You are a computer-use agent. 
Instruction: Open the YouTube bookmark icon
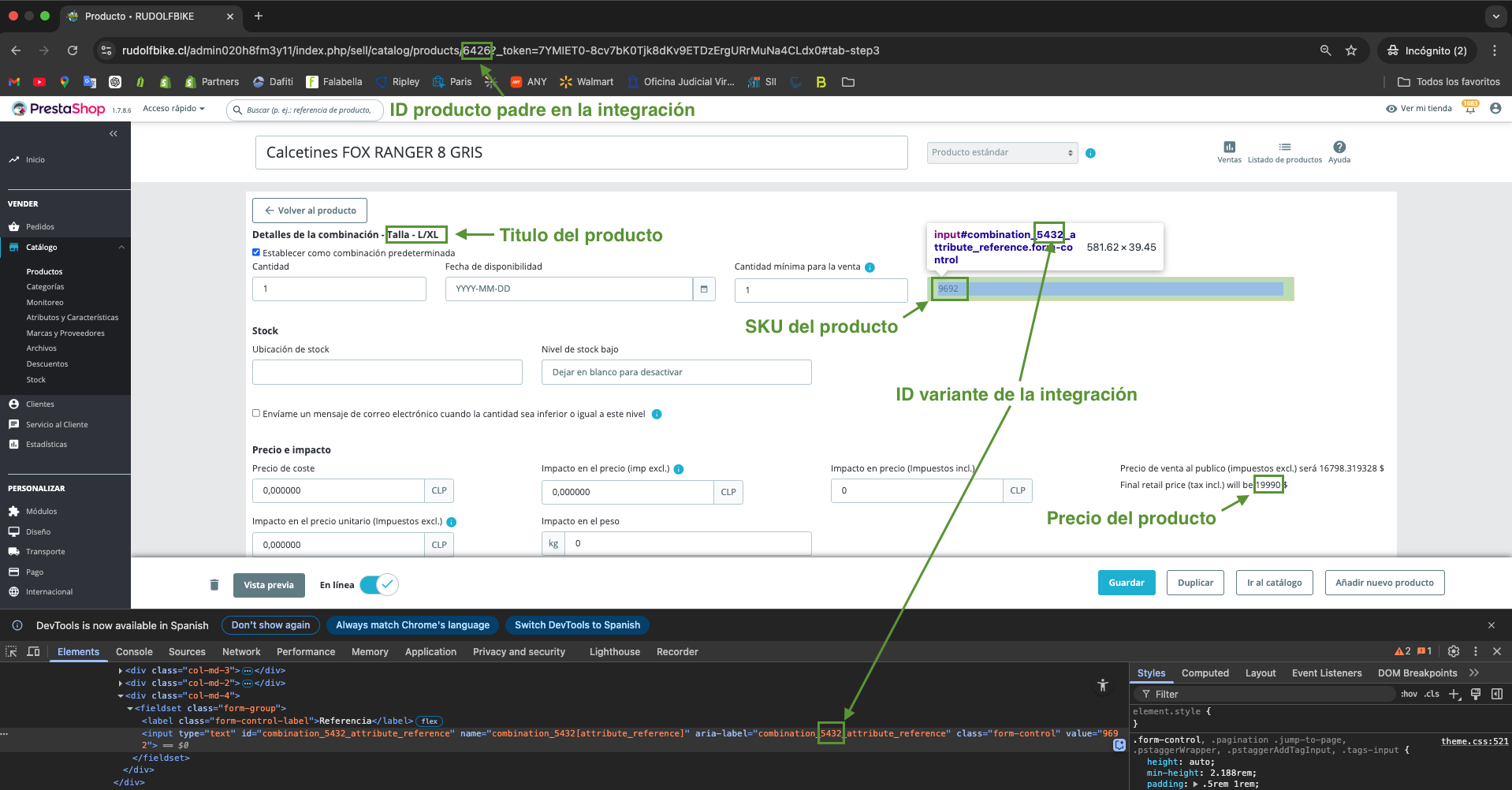[x=39, y=82]
